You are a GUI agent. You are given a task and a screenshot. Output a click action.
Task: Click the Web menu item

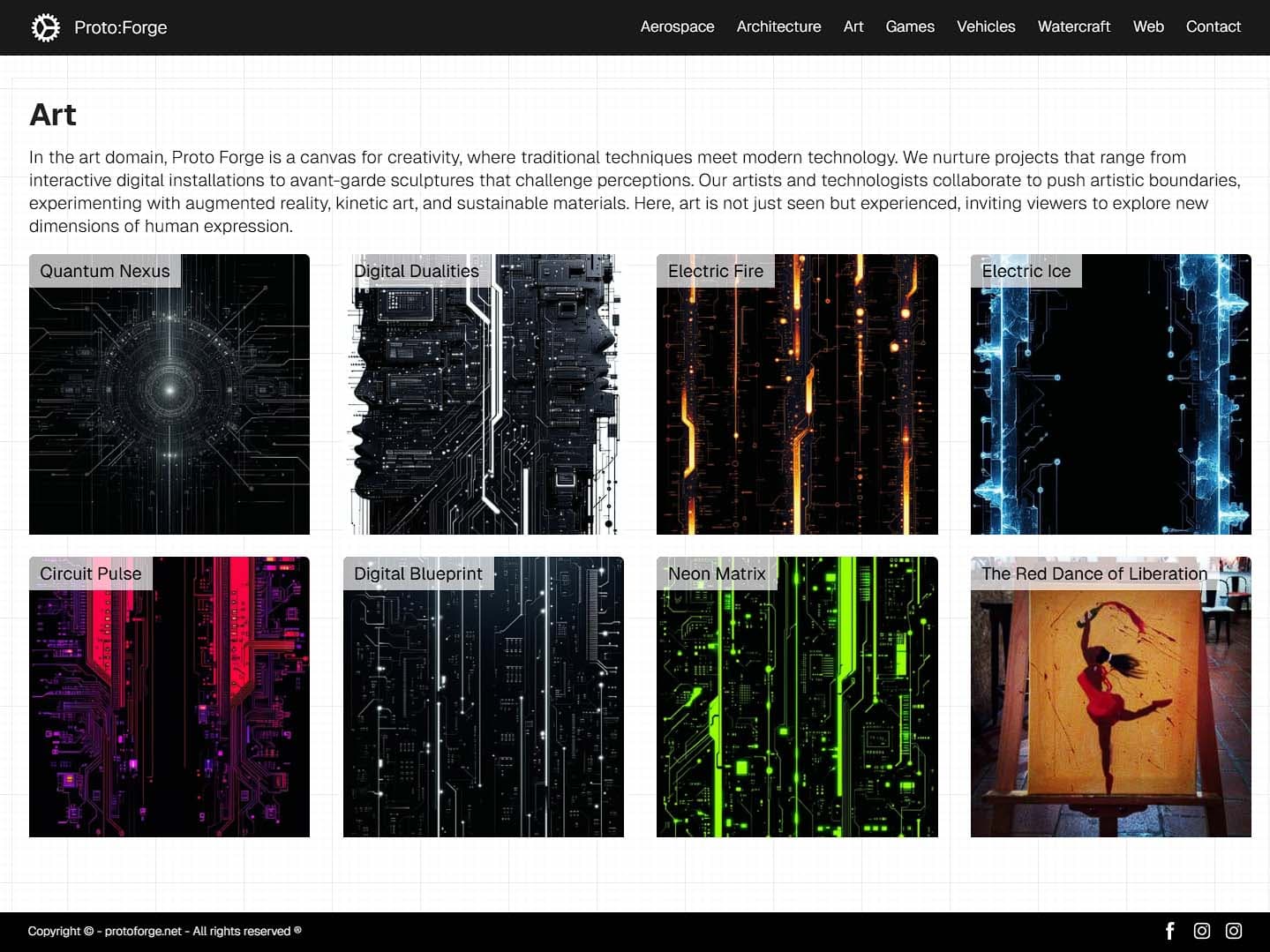(1147, 26)
